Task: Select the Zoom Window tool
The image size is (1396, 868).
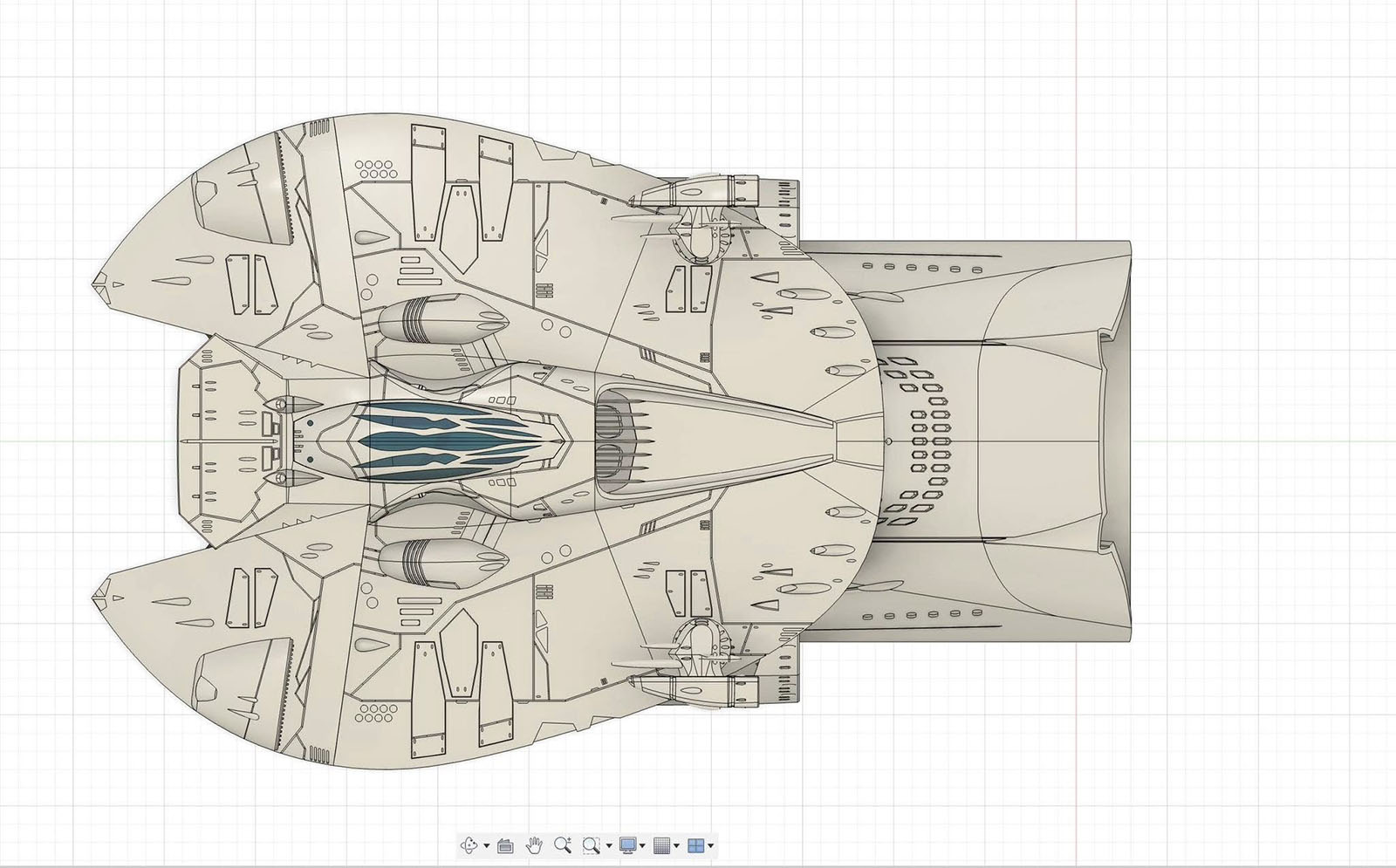Action: point(592,845)
